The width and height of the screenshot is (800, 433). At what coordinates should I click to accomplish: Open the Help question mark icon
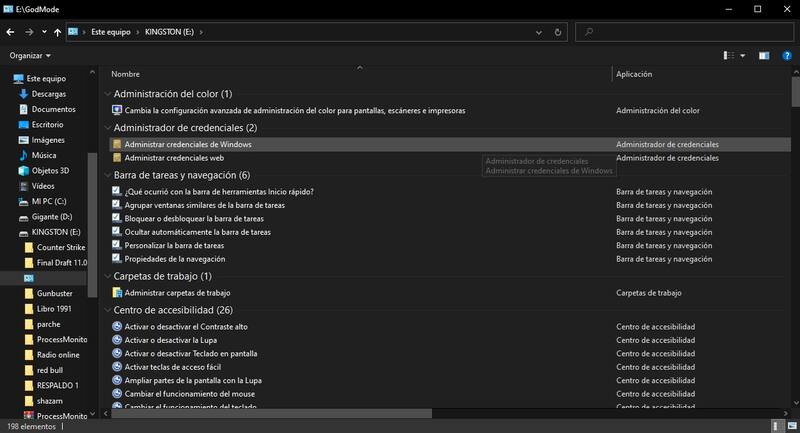click(787, 56)
